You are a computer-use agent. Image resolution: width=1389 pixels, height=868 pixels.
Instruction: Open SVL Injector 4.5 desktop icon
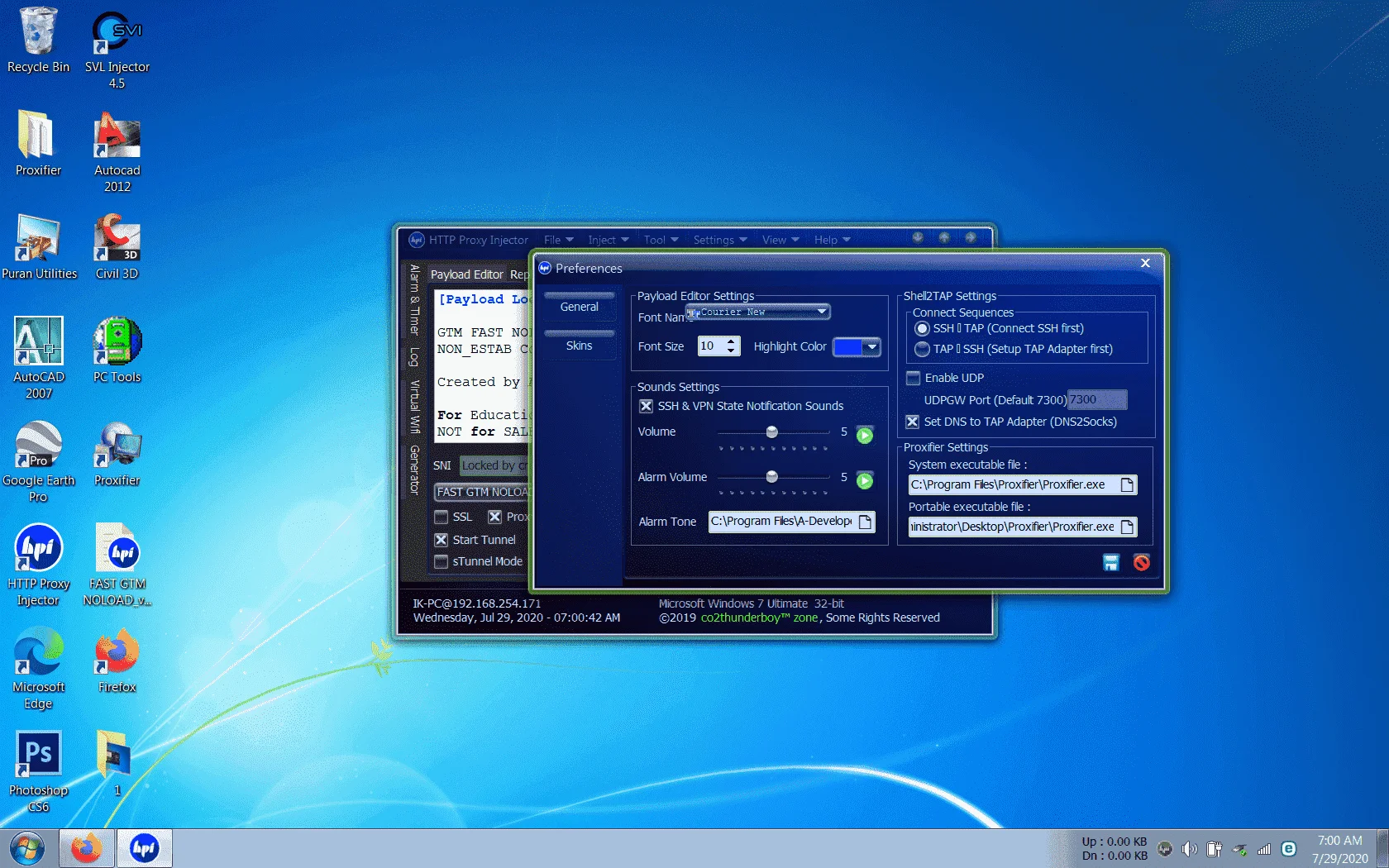117,50
